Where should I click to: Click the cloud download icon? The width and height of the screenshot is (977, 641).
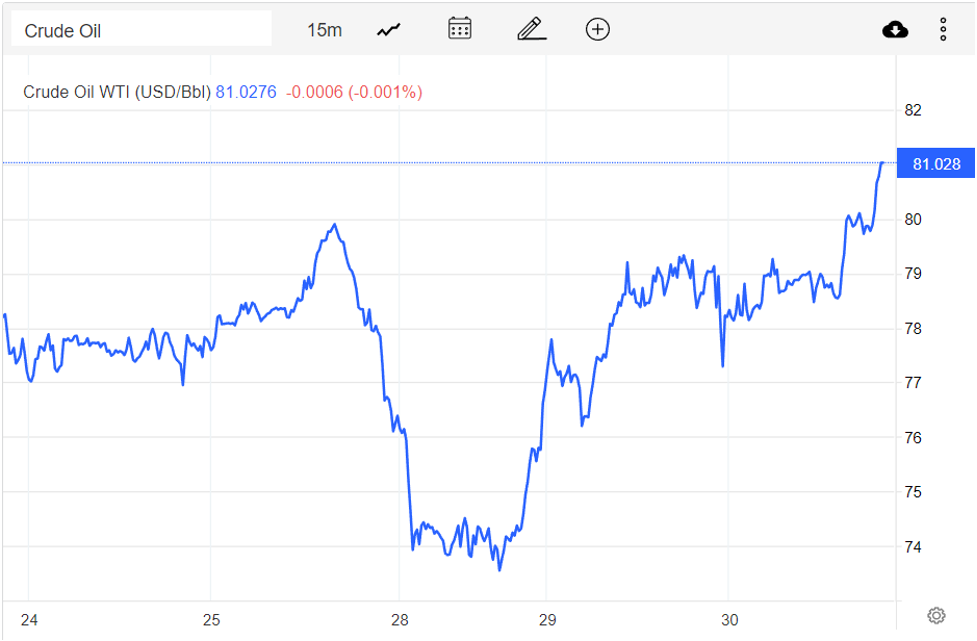(895, 30)
